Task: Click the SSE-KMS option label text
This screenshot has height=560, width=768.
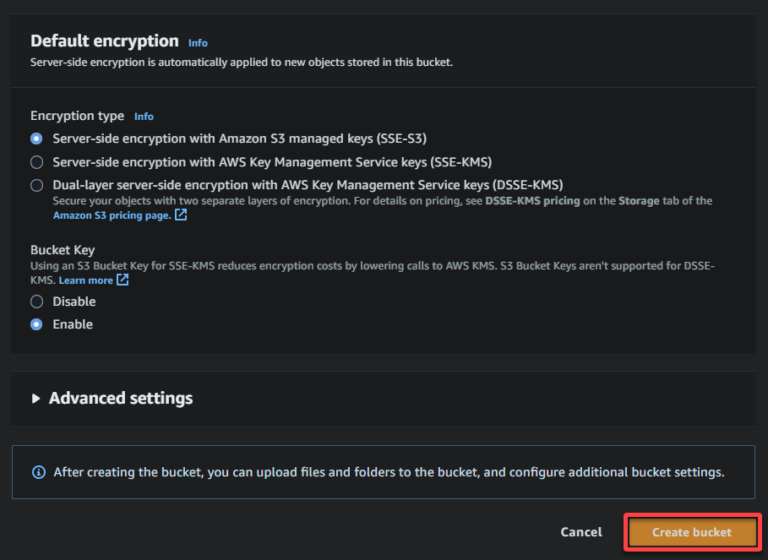Action: tap(272, 162)
